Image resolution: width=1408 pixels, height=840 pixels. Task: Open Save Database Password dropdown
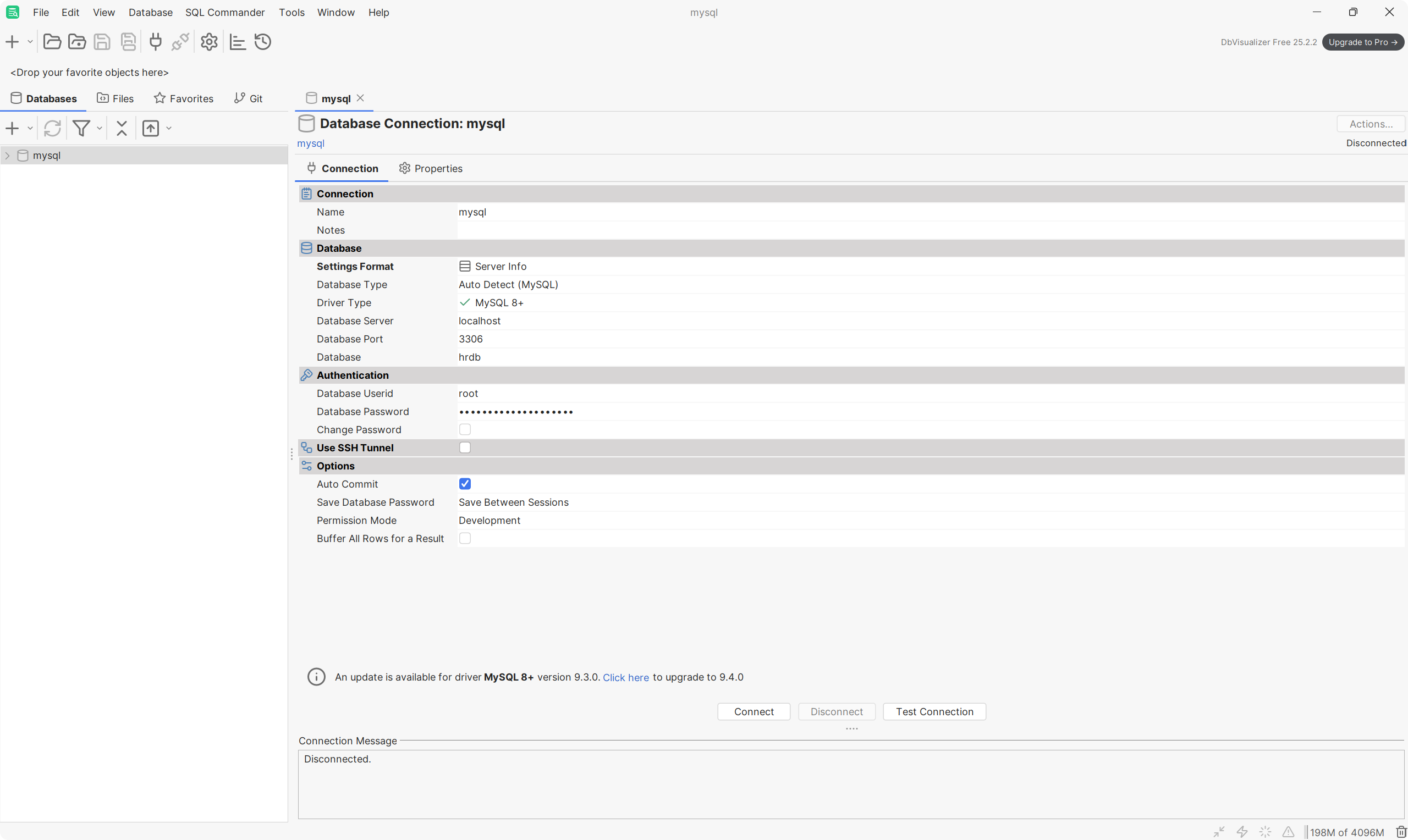(931, 502)
